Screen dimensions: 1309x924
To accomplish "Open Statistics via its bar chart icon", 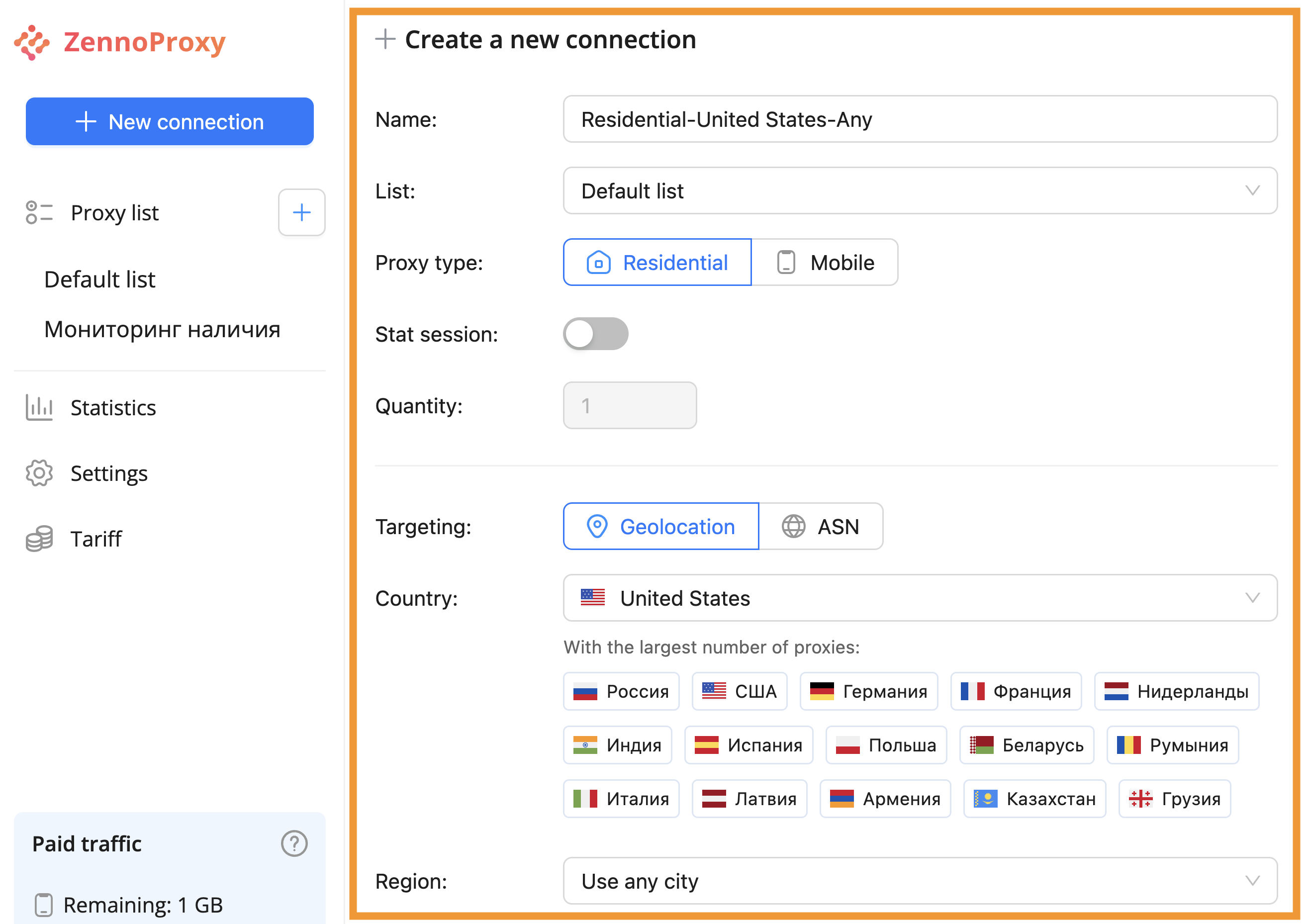I will point(39,408).
